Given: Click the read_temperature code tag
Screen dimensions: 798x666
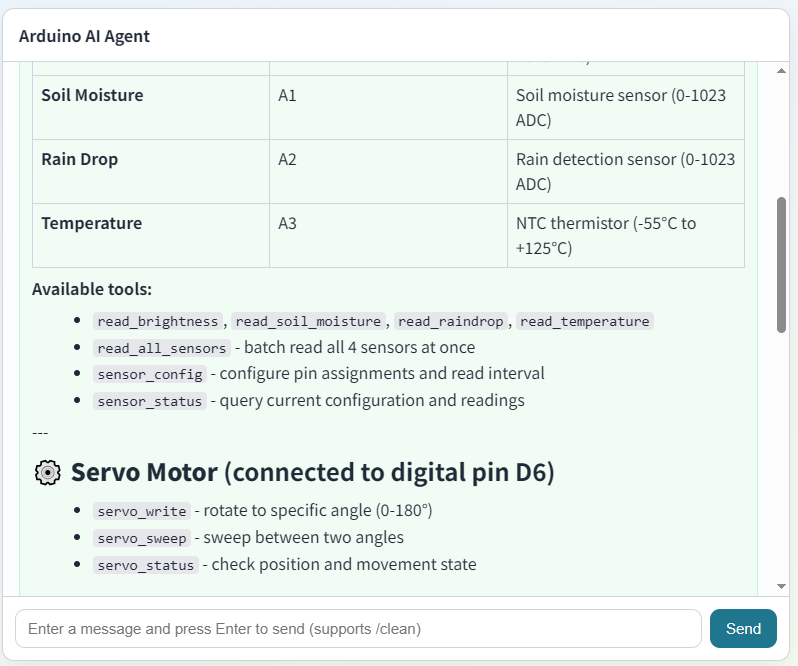Looking at the screenshot, I should [585, 321].
